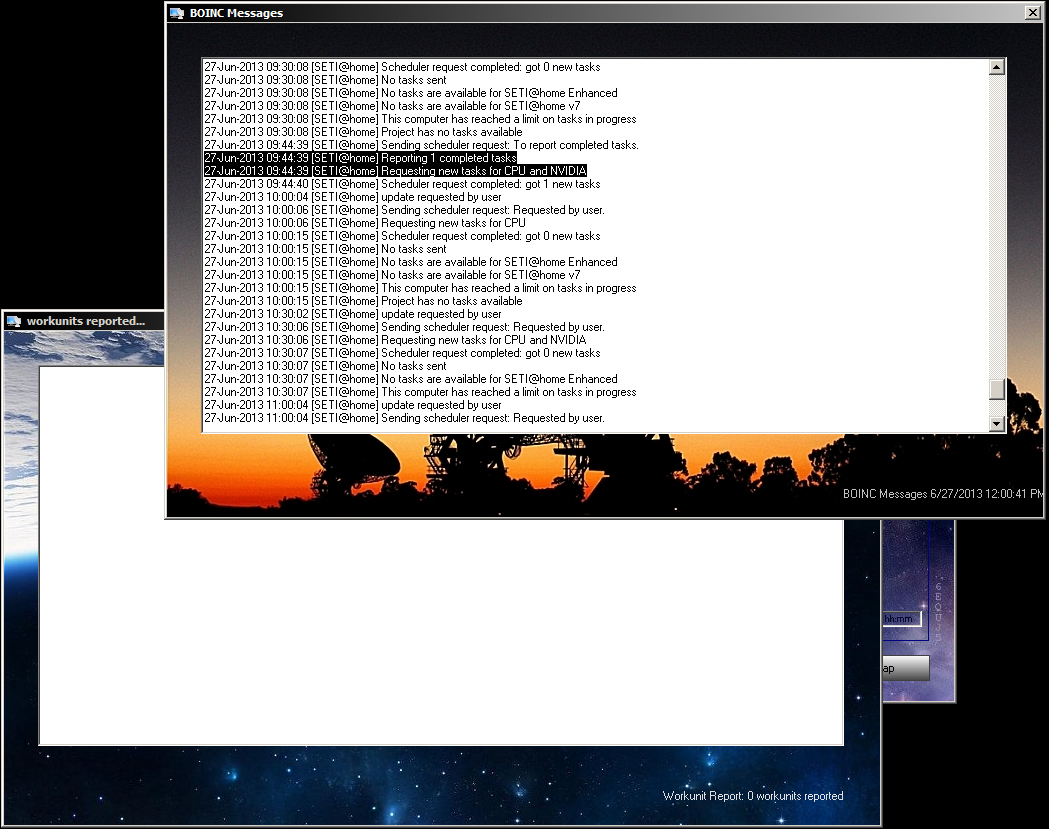Select 09:44:40 line 'got 1 new tasks'
This screenshot has width=1049, height=829.
click(402, 184)
